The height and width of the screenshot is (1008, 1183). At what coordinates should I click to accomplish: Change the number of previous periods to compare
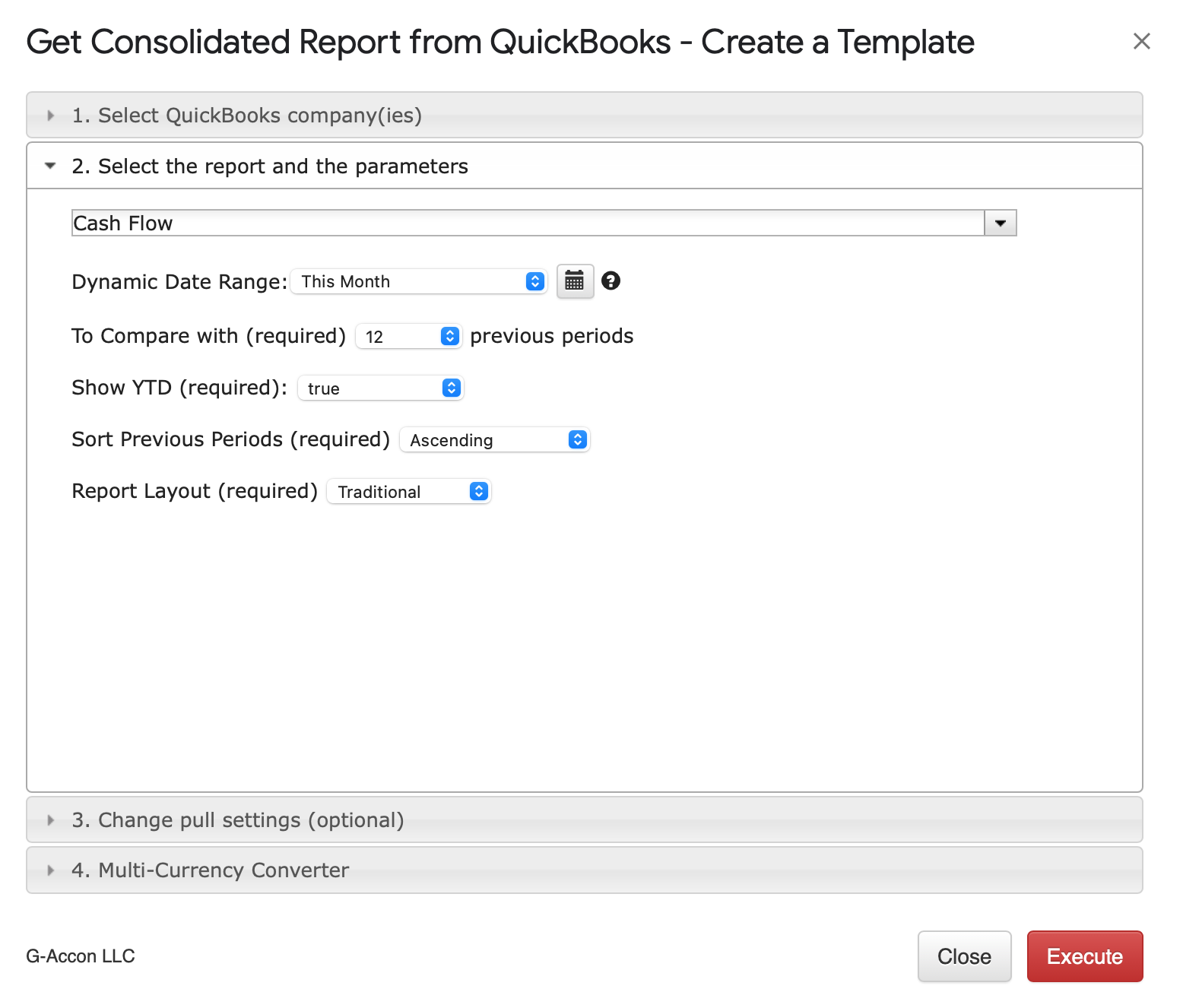tap(408, 336)
